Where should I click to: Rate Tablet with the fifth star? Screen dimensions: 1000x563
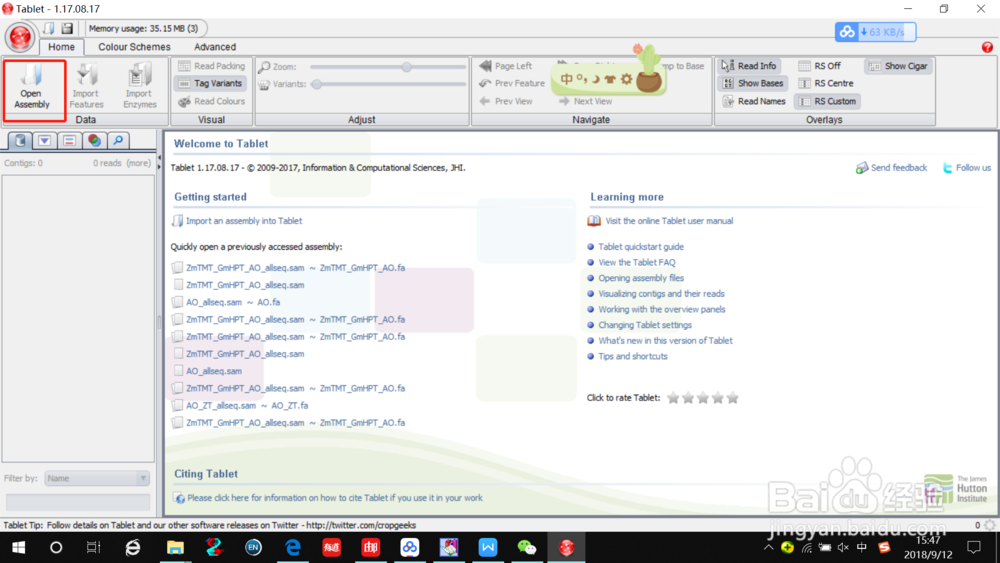[x=733, y=398]
